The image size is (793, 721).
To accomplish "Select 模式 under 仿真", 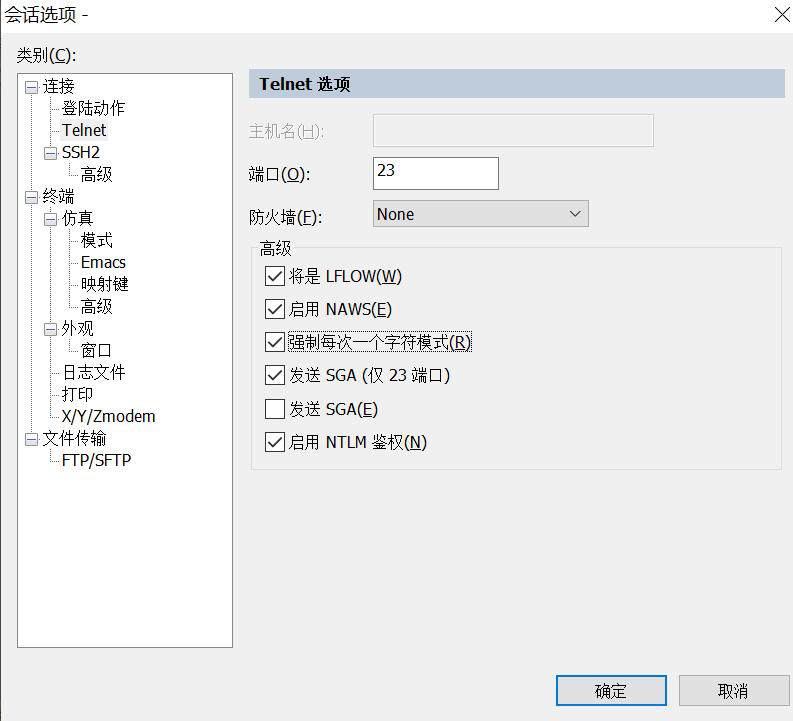I will tap(97, 240).
